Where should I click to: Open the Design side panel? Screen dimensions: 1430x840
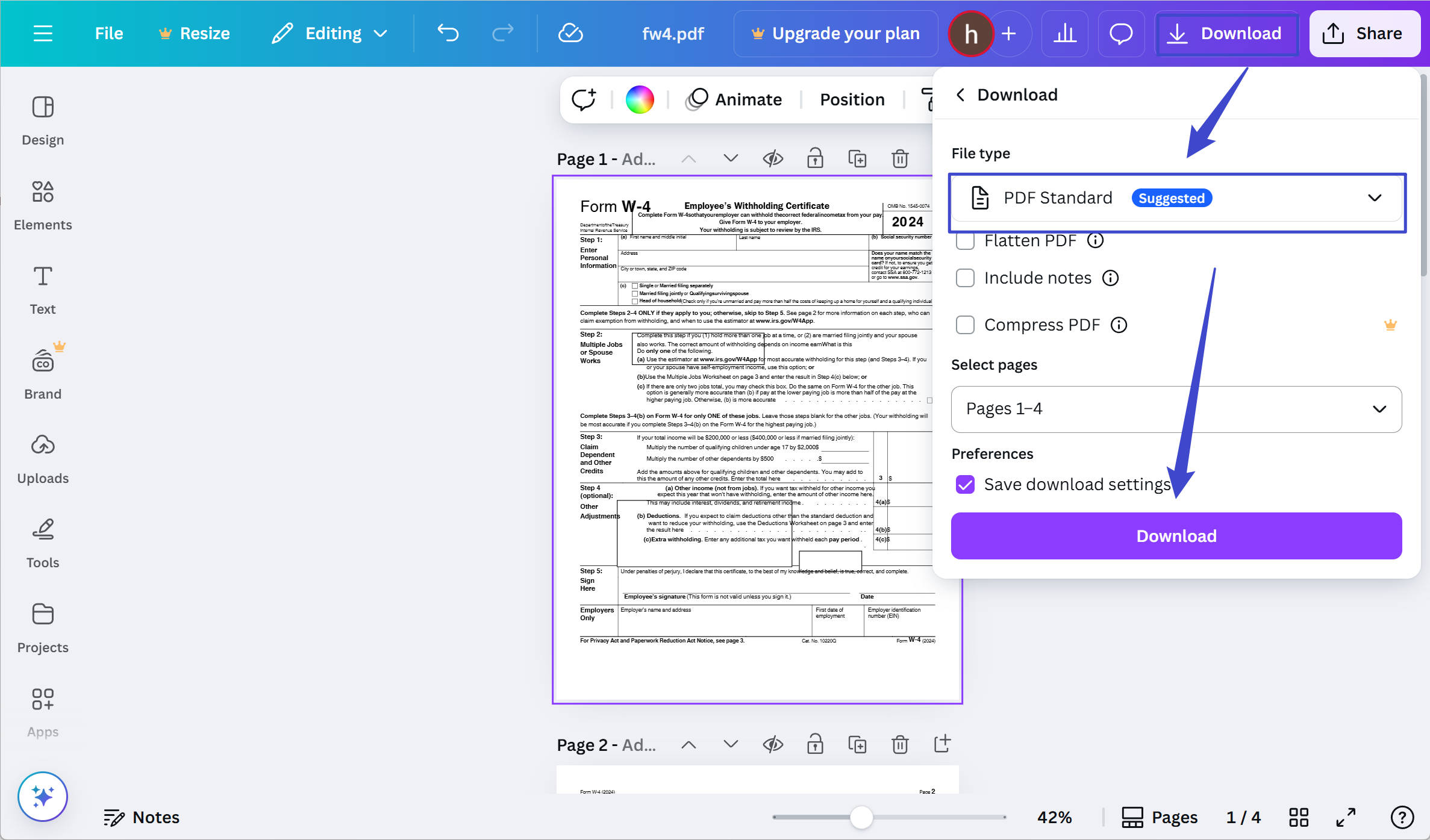click(43, 121)
